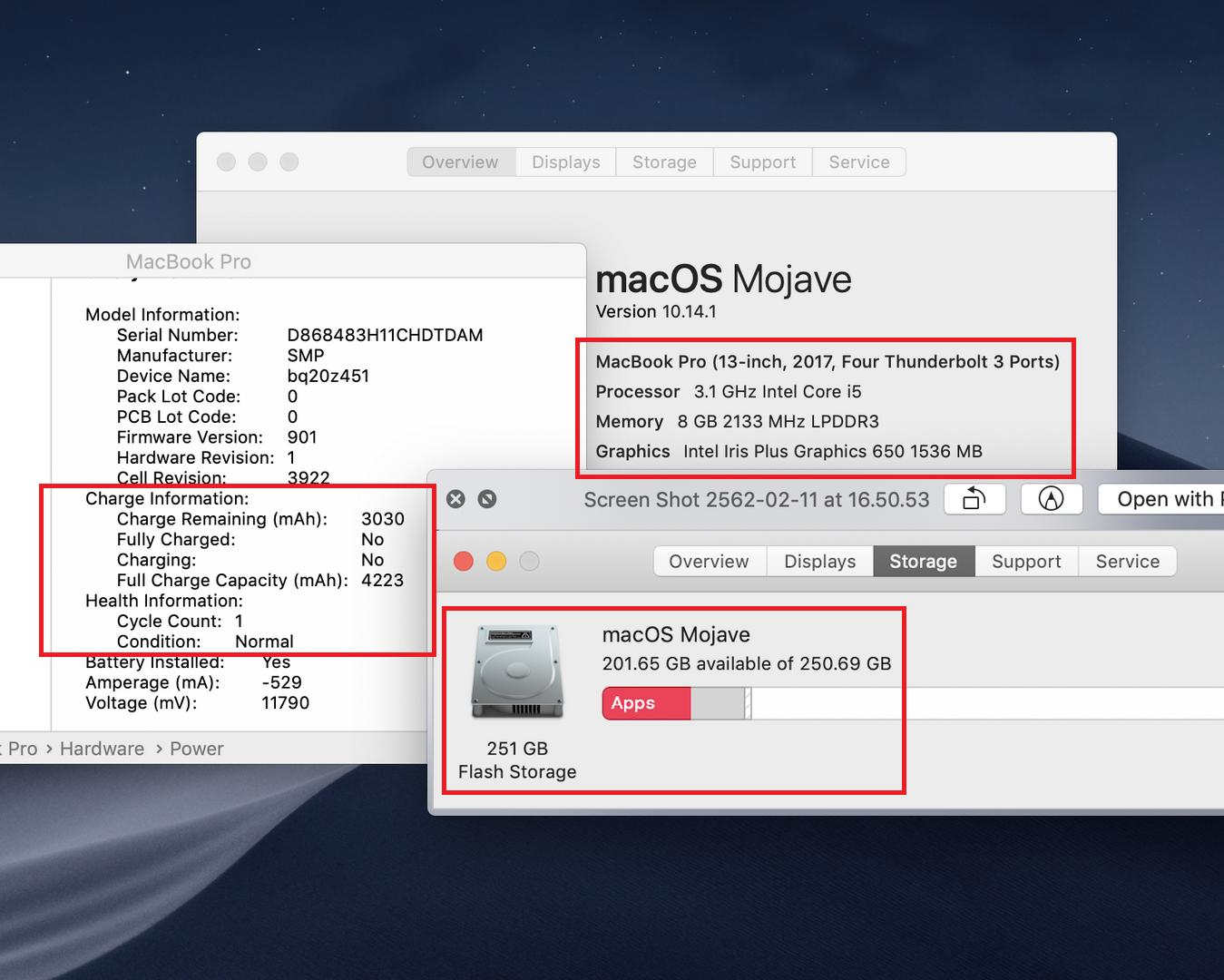Close the Quick Look preview with X icon
Screen dimensions: 1224x980
coord(456,499)
